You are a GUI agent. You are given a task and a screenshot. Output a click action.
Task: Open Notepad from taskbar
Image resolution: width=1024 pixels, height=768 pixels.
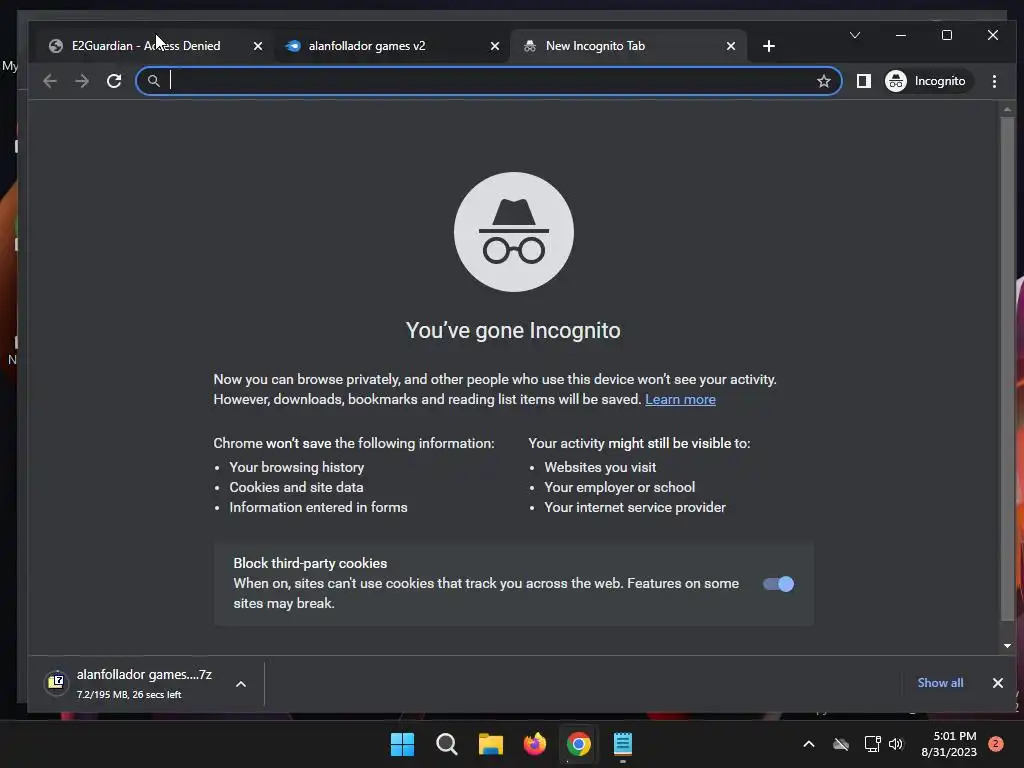(623, 744)
